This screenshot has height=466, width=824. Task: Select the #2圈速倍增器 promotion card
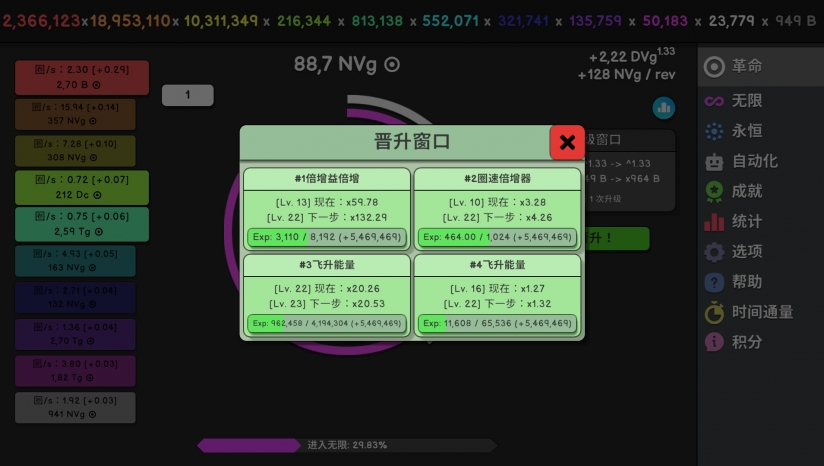pos(497,209)
